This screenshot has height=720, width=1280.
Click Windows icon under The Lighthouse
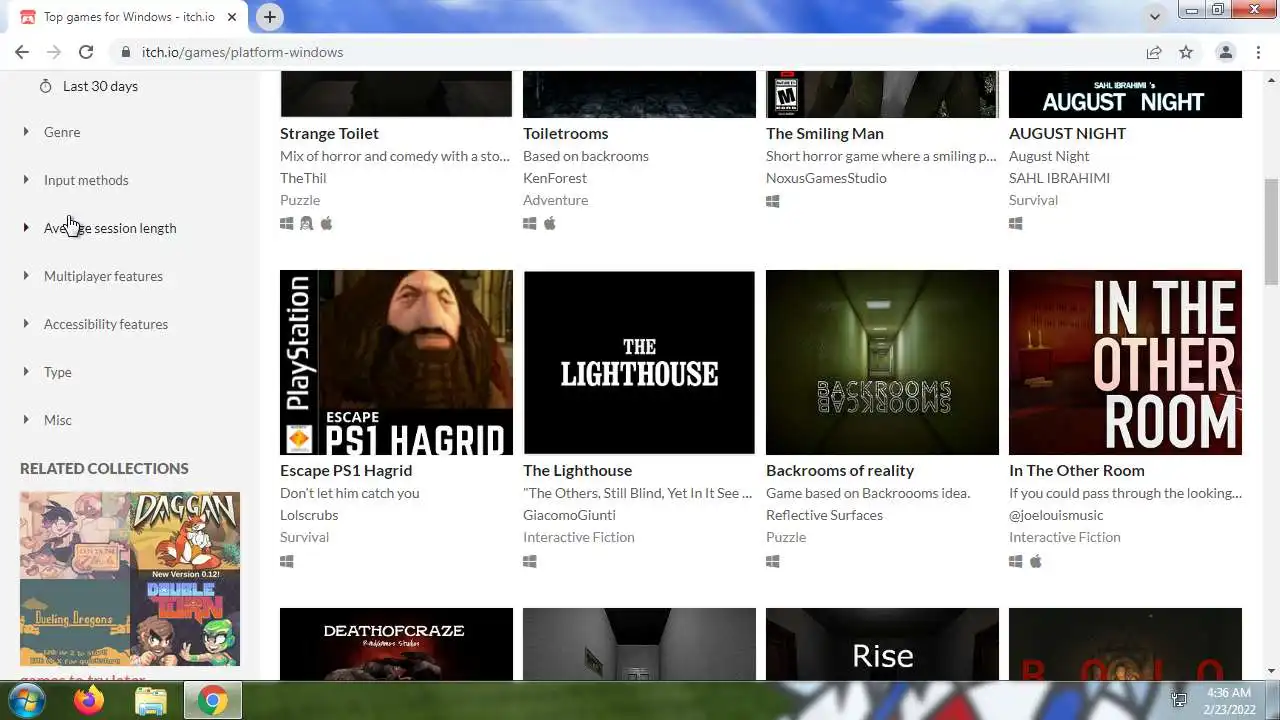(530, 562)
